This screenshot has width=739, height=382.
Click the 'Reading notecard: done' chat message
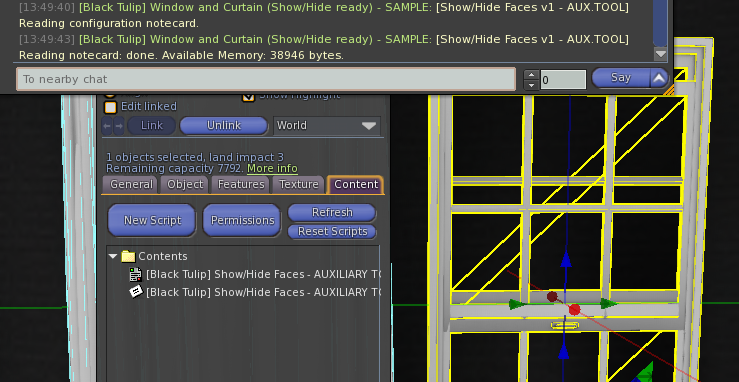pyautogui.click(x=181, y=56)
